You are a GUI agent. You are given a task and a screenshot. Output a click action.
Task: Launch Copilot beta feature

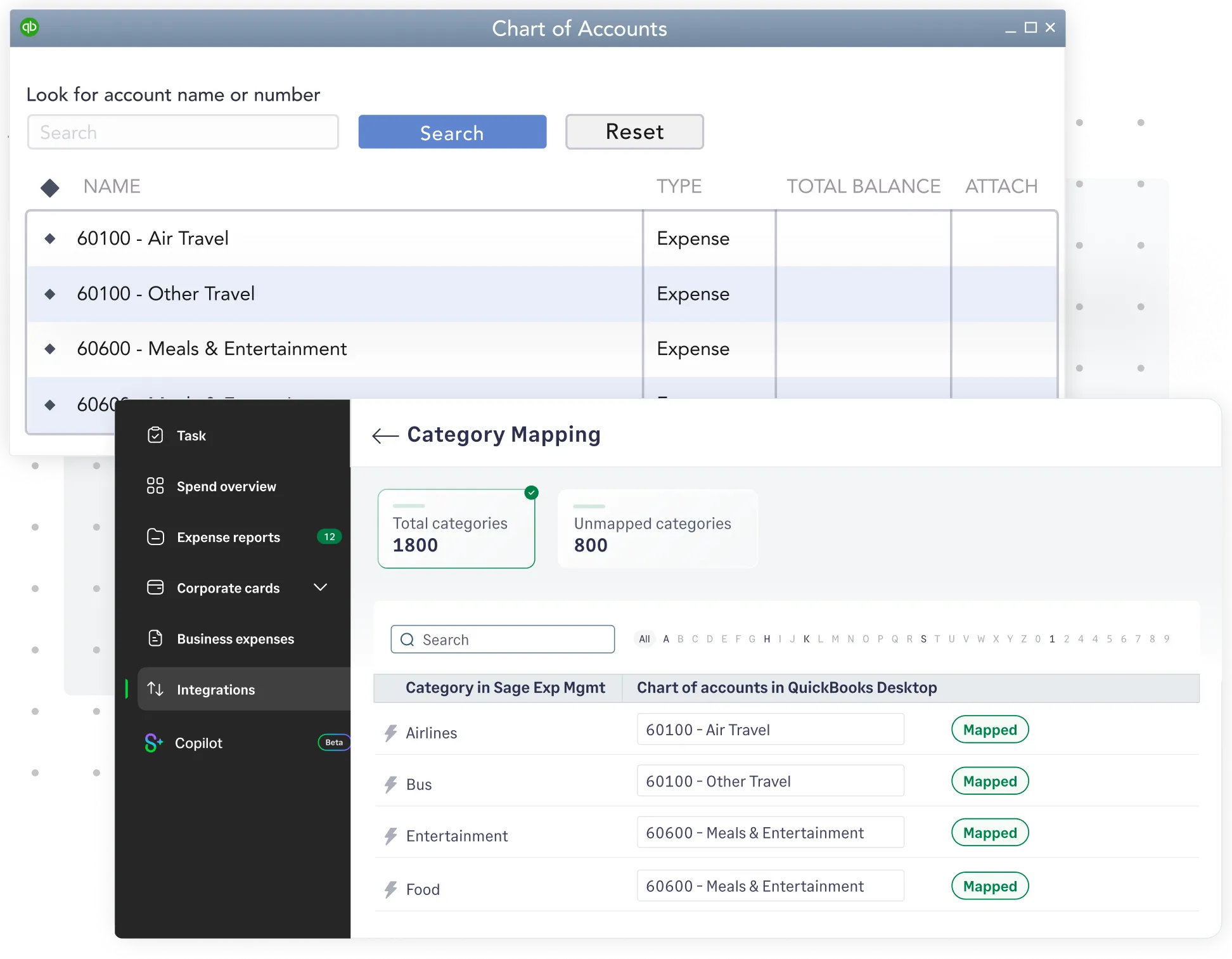tap(198, 742)
